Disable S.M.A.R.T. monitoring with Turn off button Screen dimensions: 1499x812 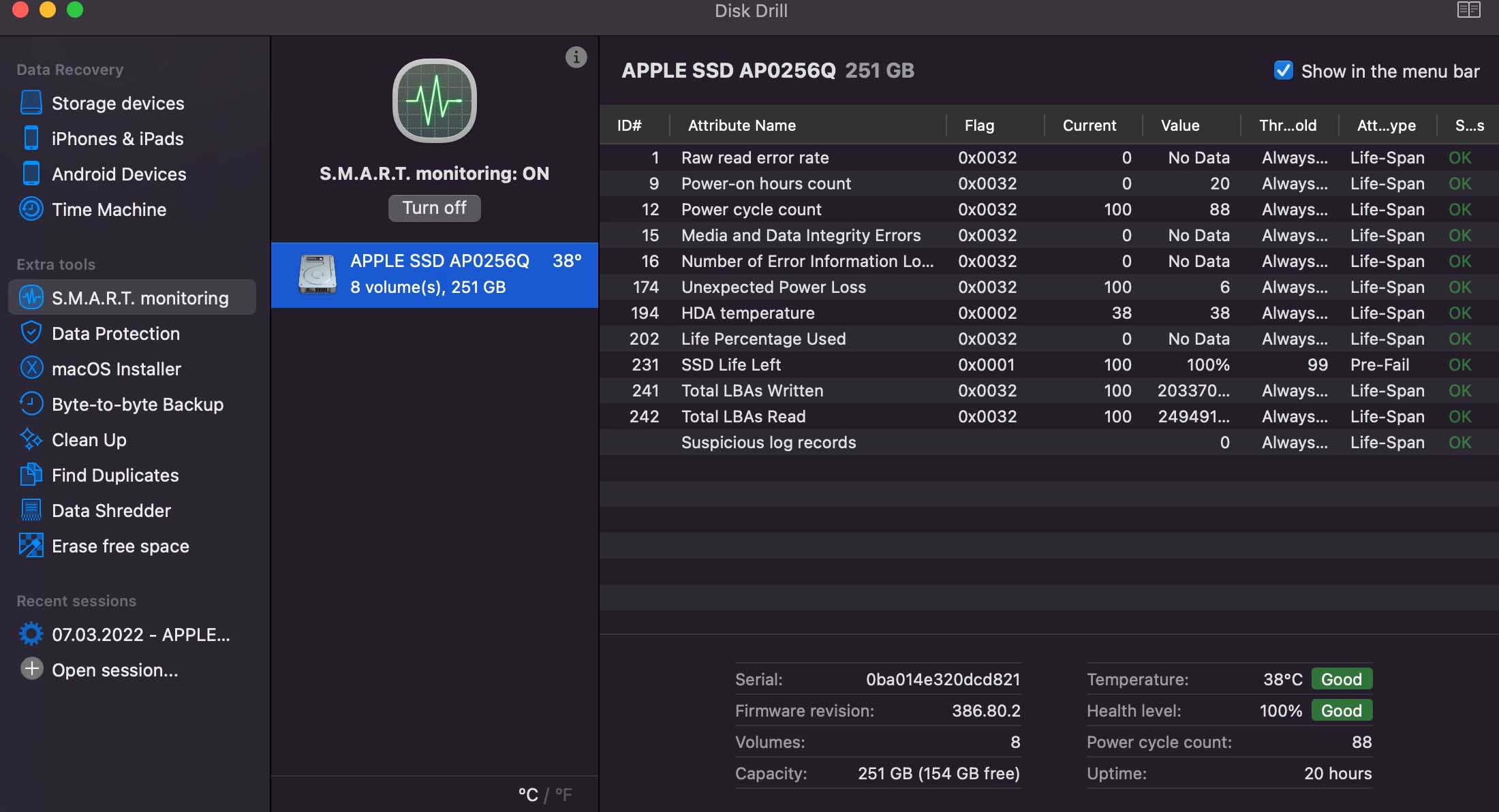(x=434, y=207)
